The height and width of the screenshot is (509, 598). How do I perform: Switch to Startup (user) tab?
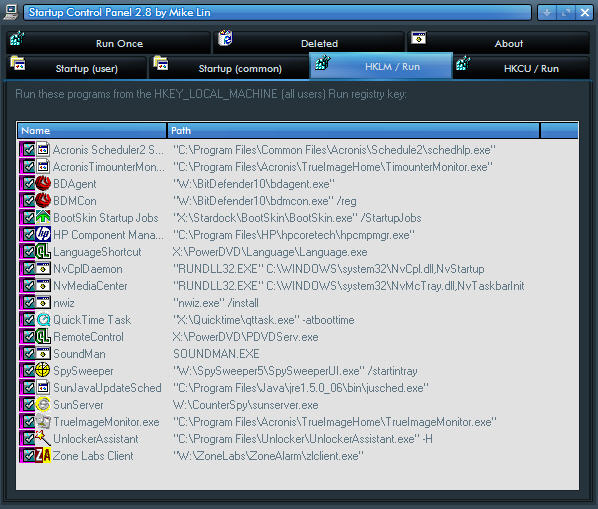click(x=77, y=68)
